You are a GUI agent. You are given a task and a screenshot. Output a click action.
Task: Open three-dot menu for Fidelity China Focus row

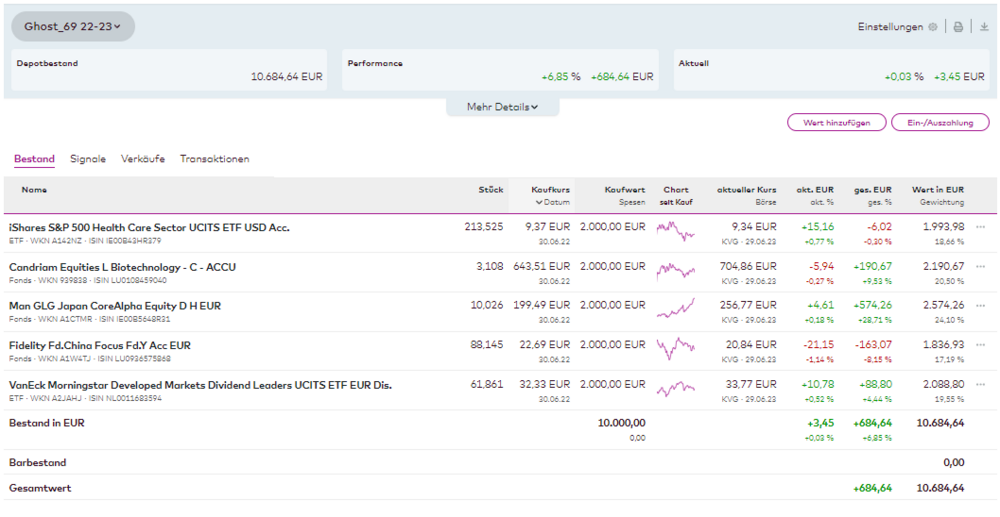pyautogui.click(x=980, y=345)
